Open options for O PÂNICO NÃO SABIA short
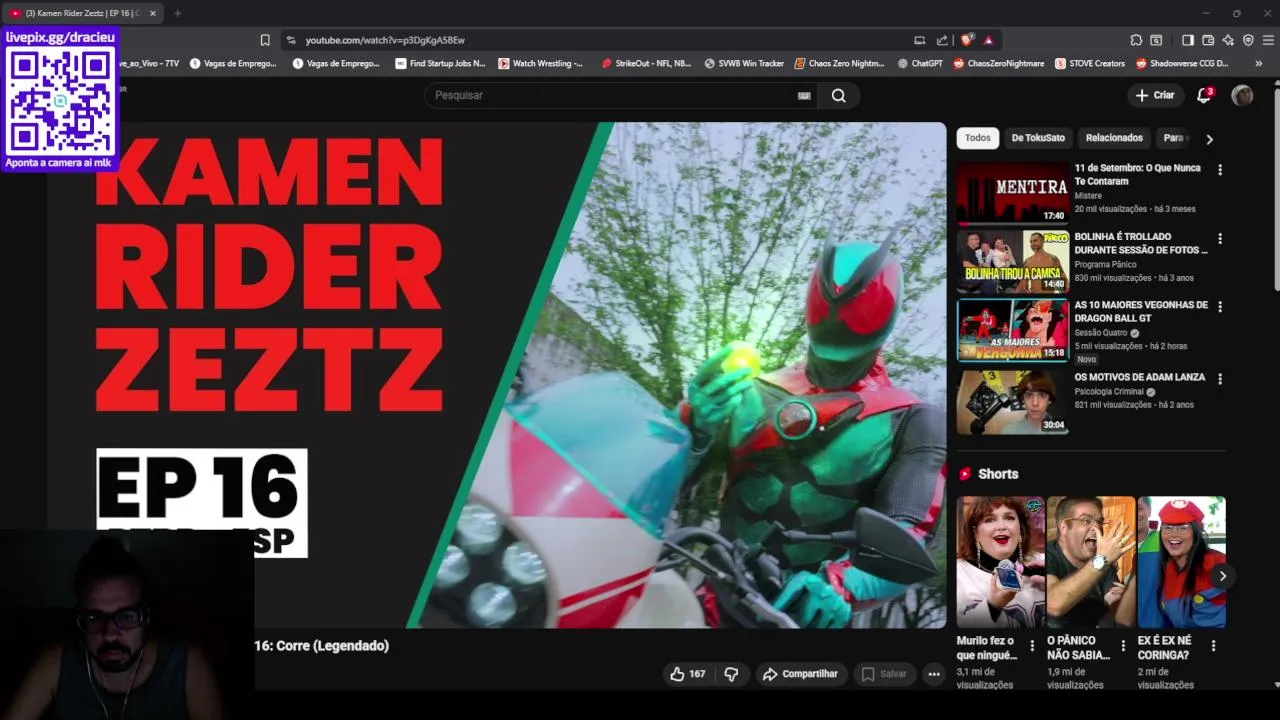The width and height of the screenshot is (1280, 720). coord(1123,646)
